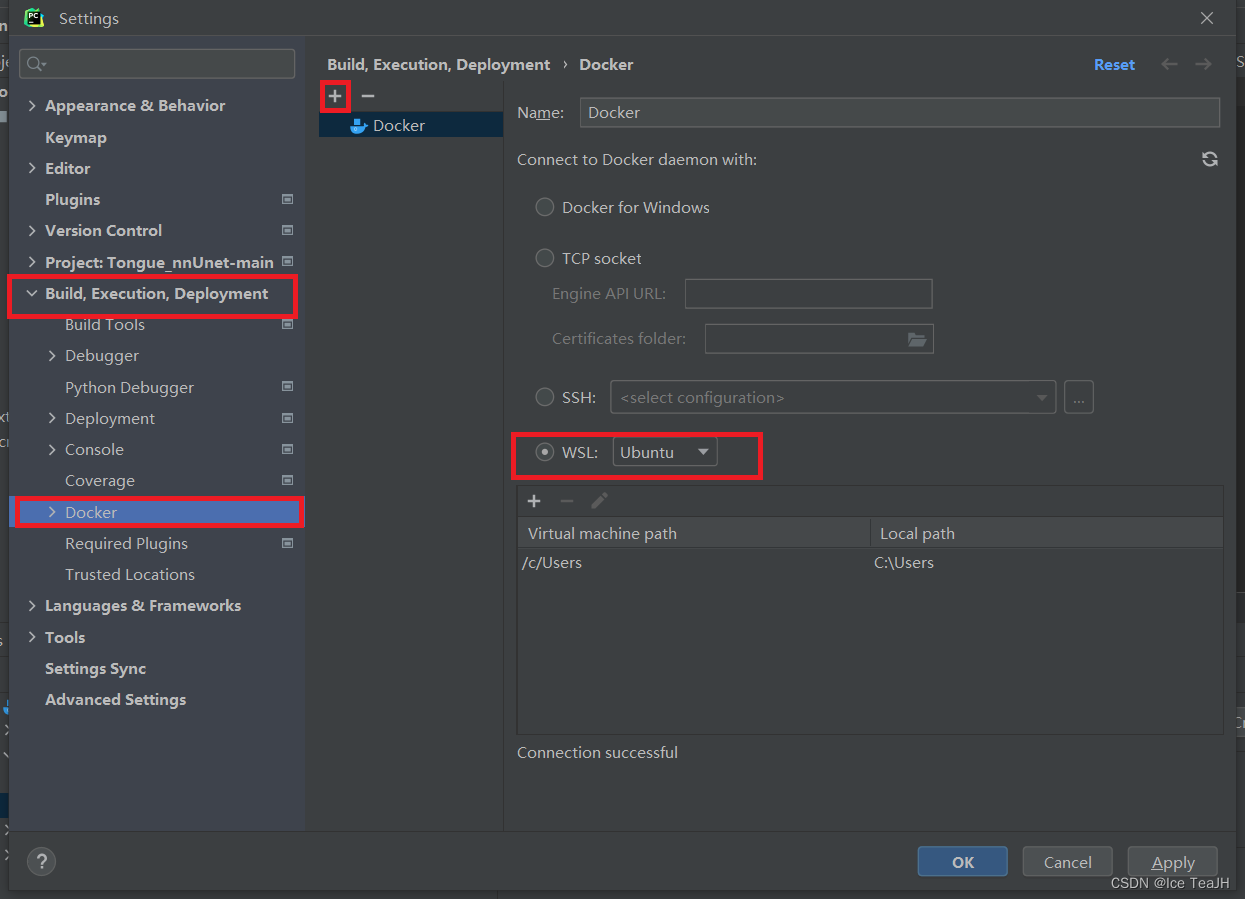Remove path mapping with minus icon
The width and height of the screenshot is (1245, 899).
(567, 501)
